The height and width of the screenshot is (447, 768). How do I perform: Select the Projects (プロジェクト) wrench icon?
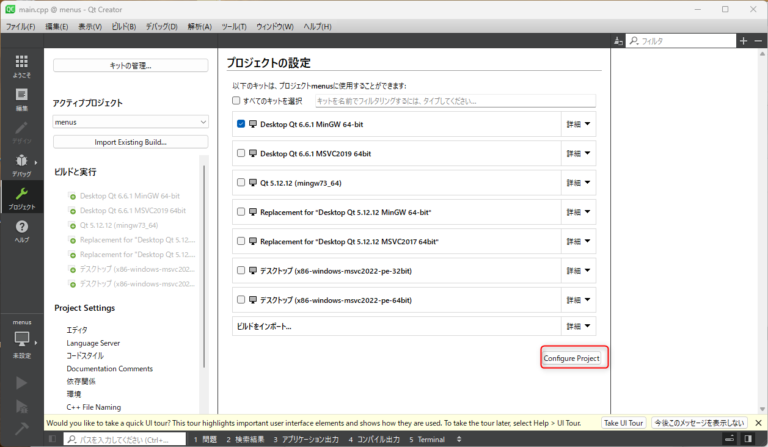point(21,197)
